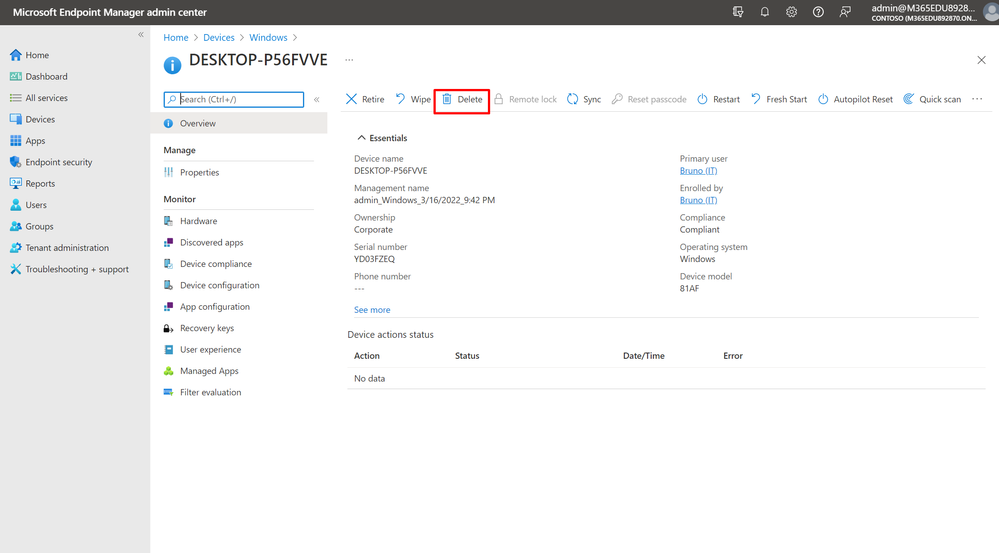
Task: Open the feedback icon in header
Action: tap(845, 12)
